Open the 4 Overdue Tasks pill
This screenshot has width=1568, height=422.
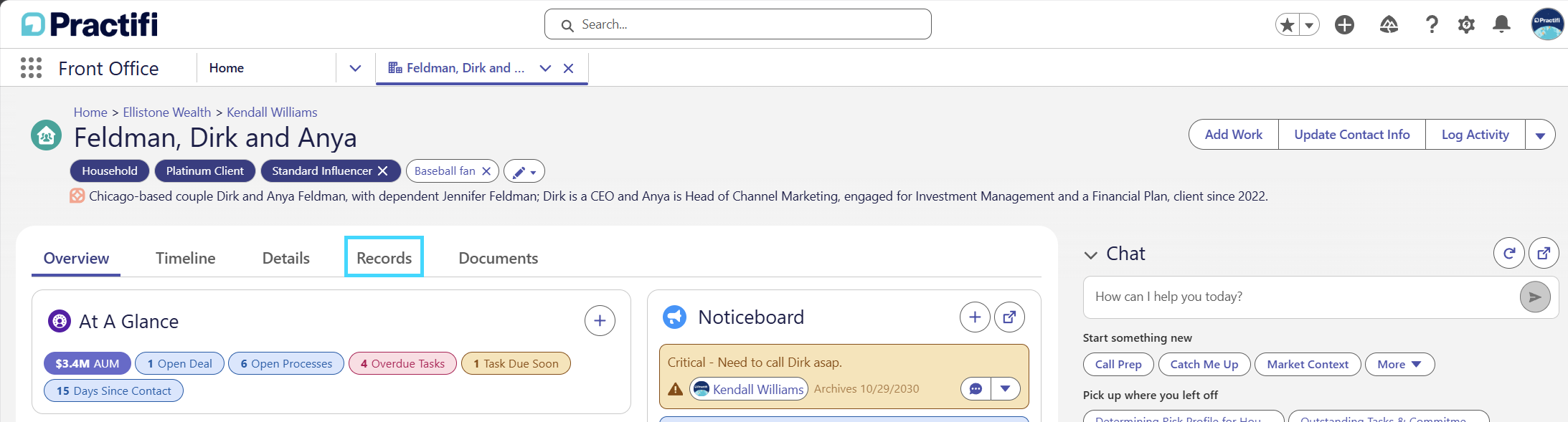402,364
